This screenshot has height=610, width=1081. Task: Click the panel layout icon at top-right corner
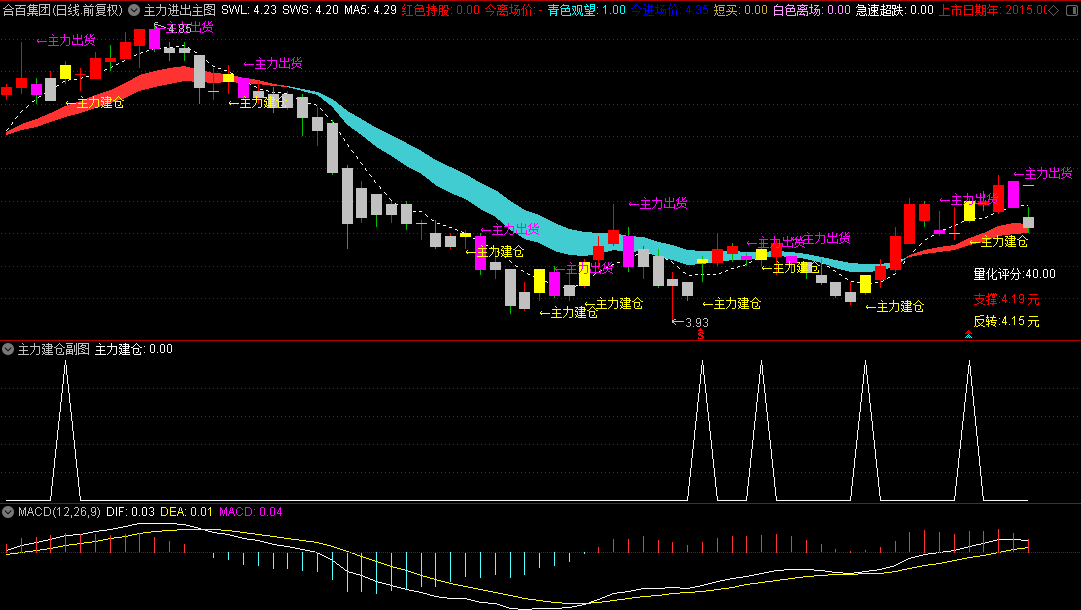click(x=1071, y=10)
